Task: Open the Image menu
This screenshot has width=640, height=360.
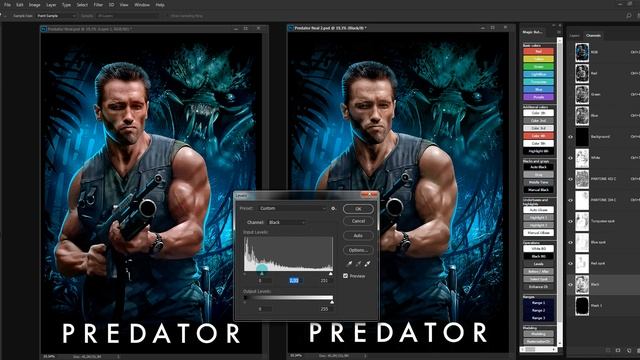Action: point(34,5)
